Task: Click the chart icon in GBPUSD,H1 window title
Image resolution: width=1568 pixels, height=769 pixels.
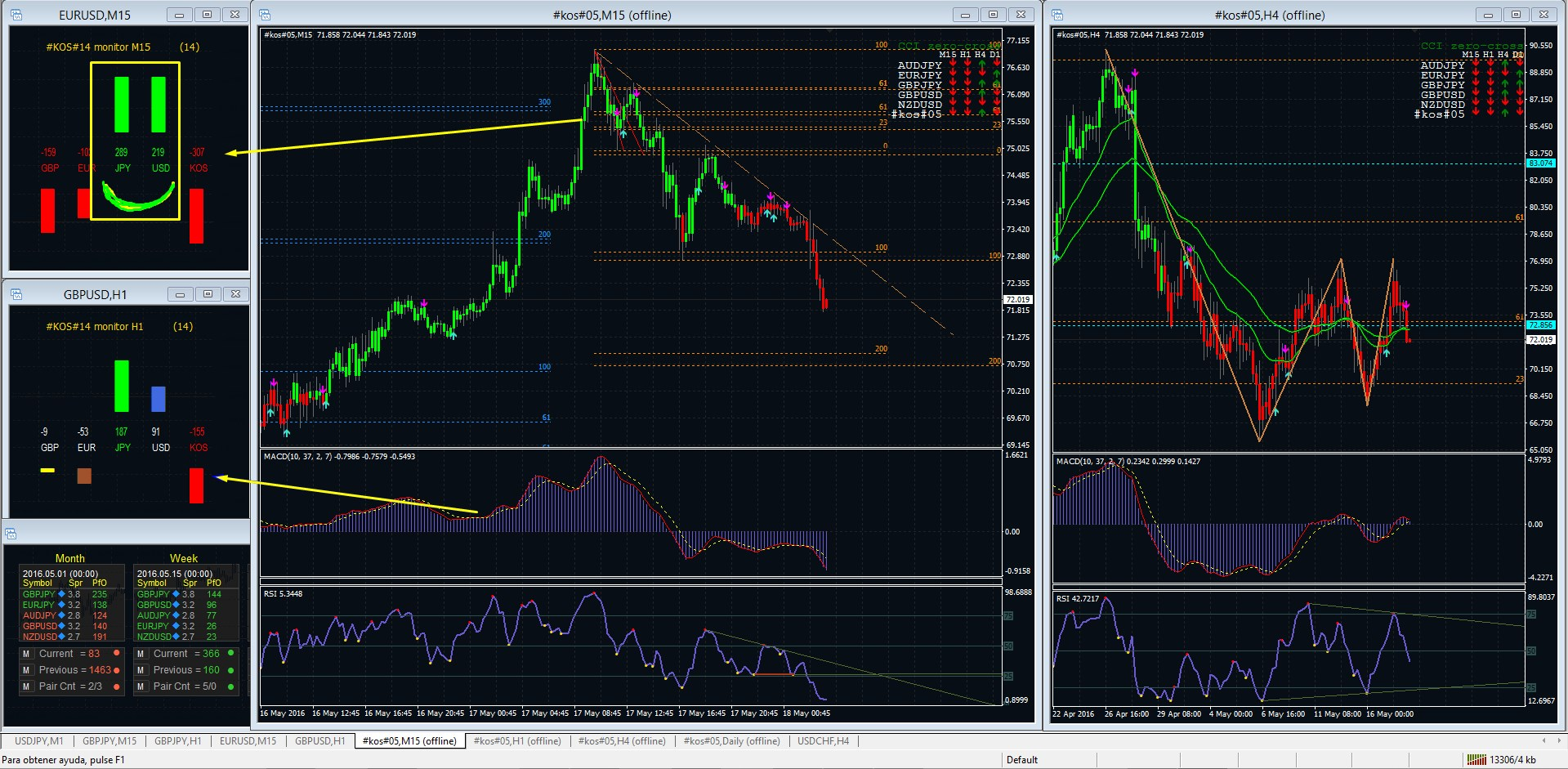Action: point(16,294)
